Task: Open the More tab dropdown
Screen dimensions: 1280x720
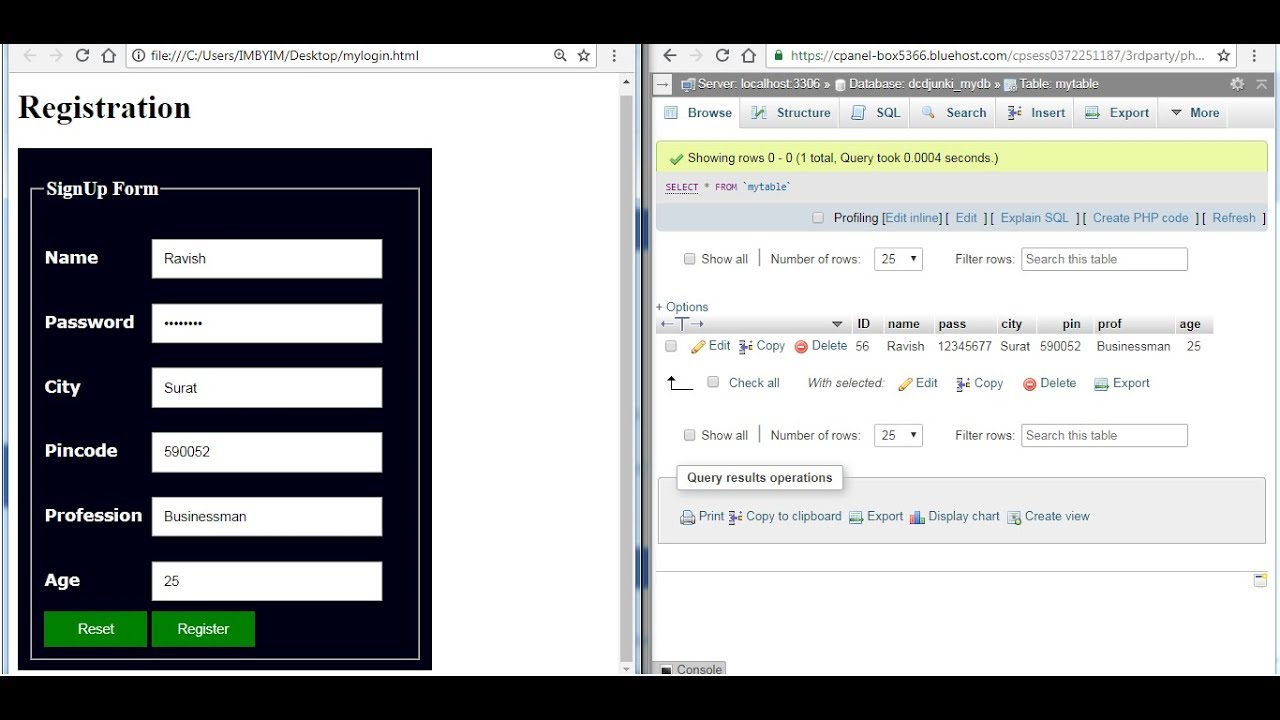Action: tap(1194, 113)
